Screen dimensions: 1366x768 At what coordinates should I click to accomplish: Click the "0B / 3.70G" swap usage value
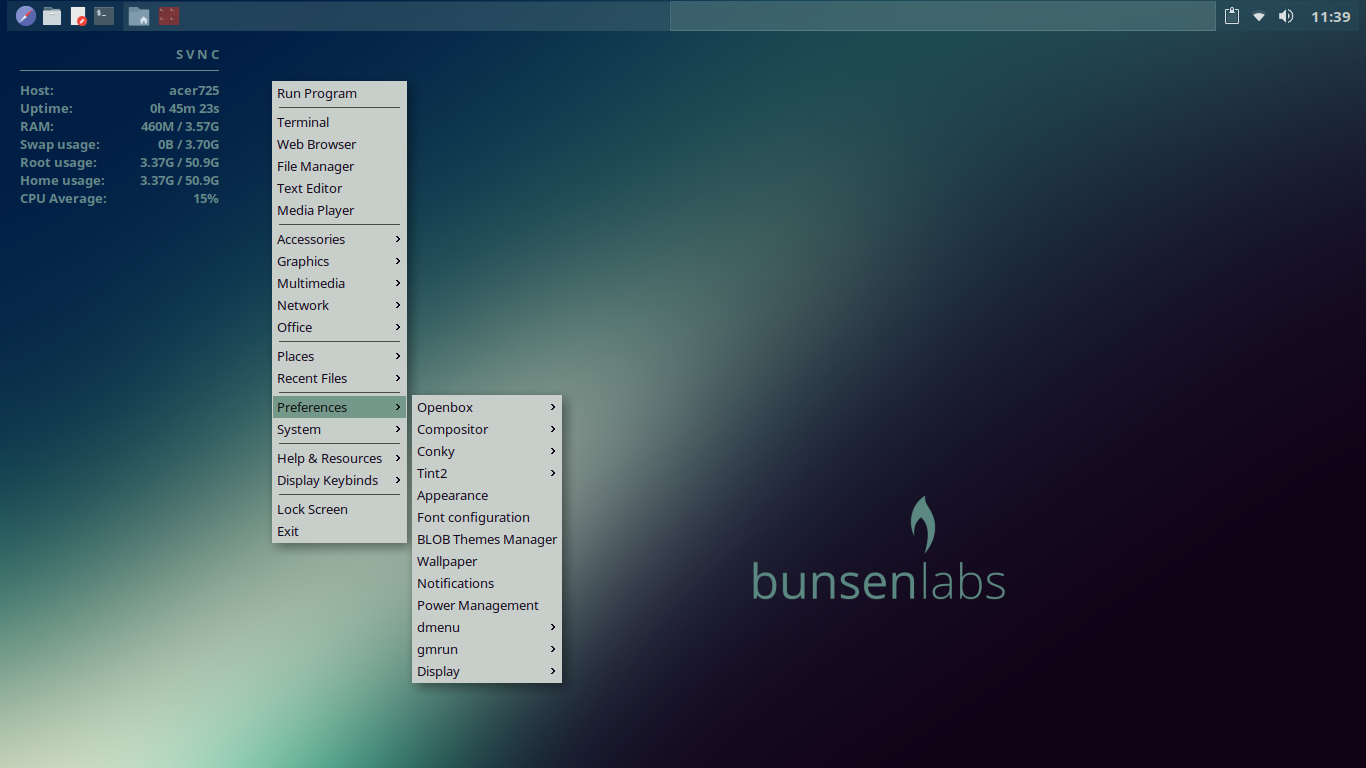(188, 145)
